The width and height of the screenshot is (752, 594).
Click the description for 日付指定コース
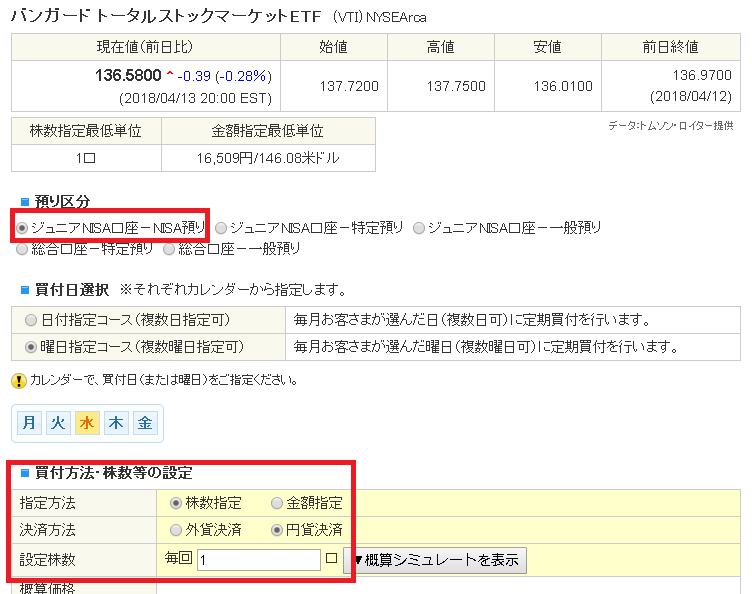click(x=472, y=320)
